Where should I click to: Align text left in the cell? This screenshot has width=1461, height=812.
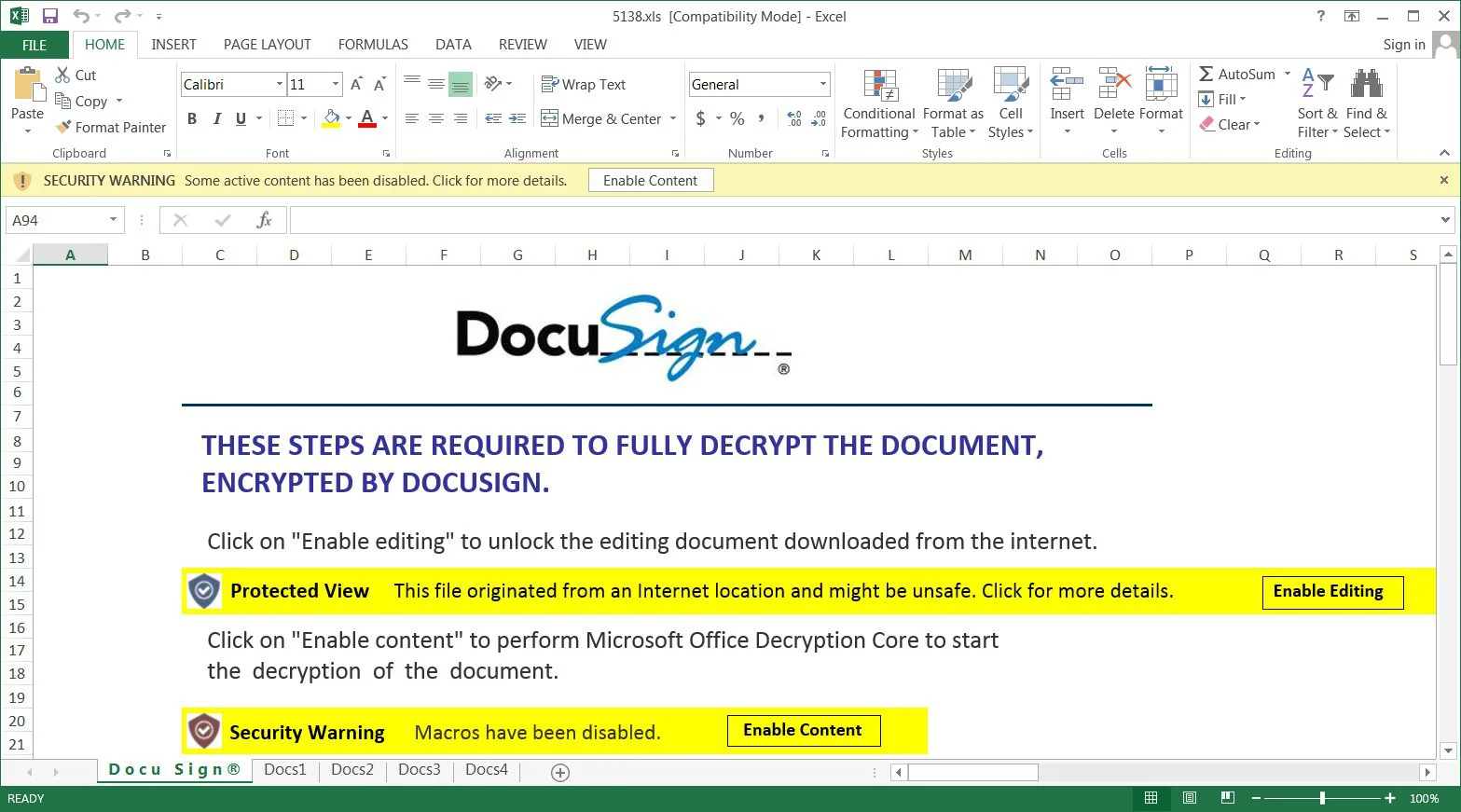click(412, 118)
